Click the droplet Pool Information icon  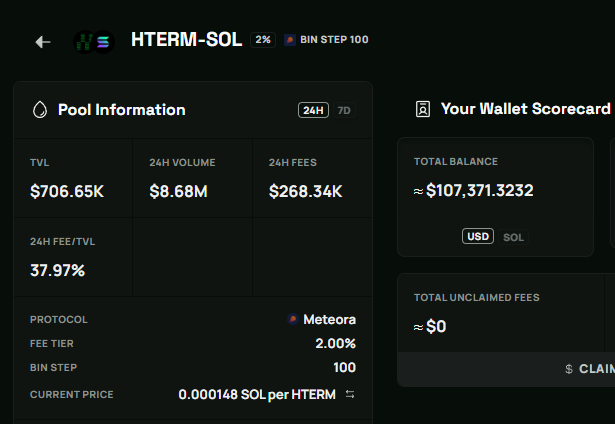pos(40,110)
